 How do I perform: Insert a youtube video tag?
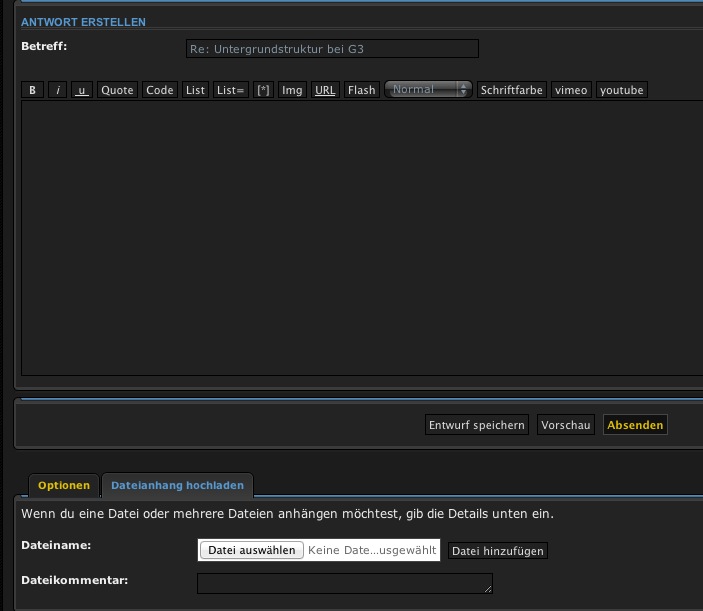621,90
